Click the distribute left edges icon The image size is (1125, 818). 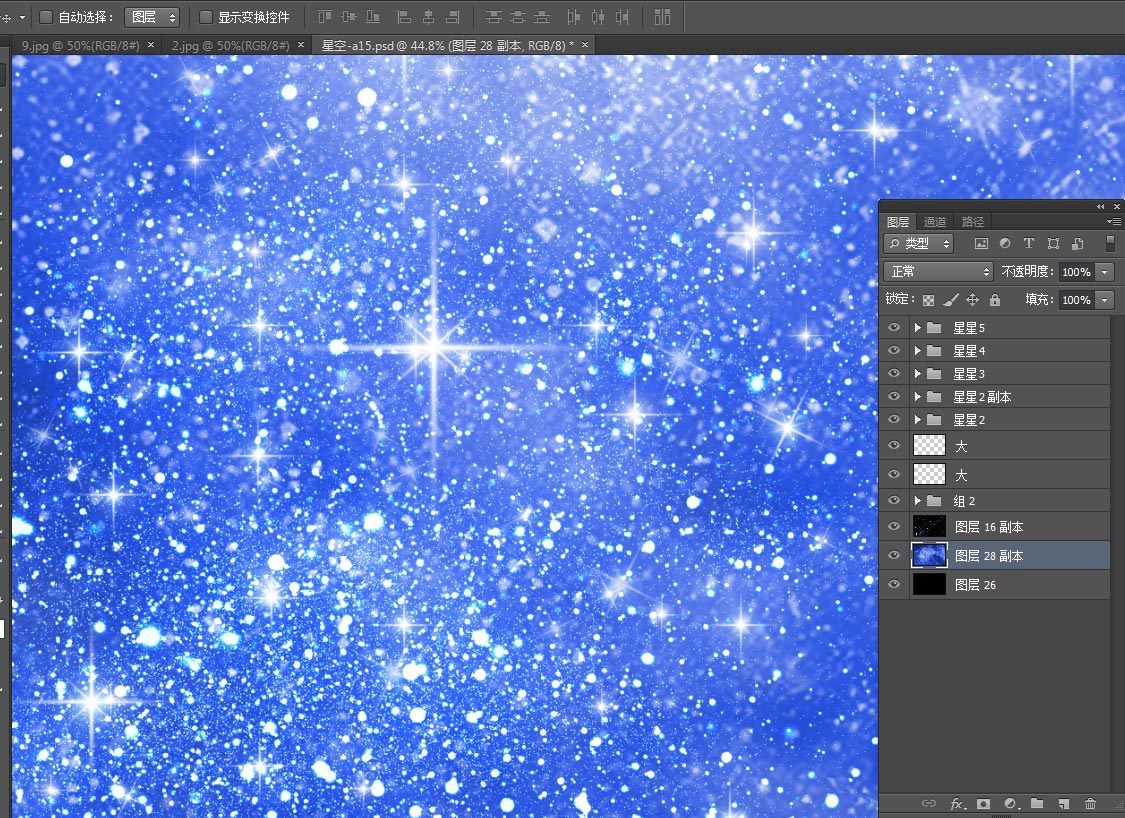573,17
